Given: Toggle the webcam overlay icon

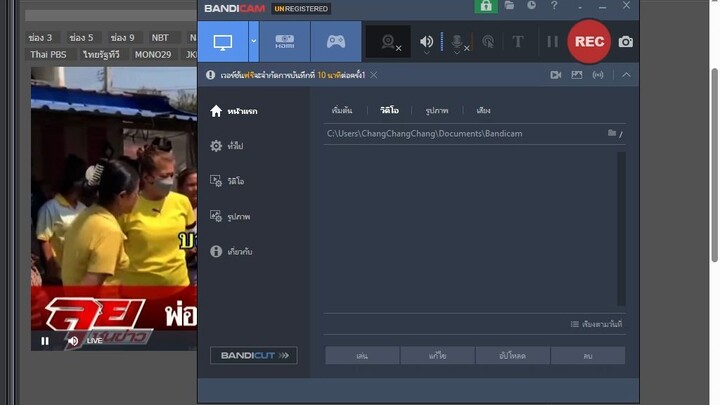Looking at the screenshot, I should tap(388, 42).
